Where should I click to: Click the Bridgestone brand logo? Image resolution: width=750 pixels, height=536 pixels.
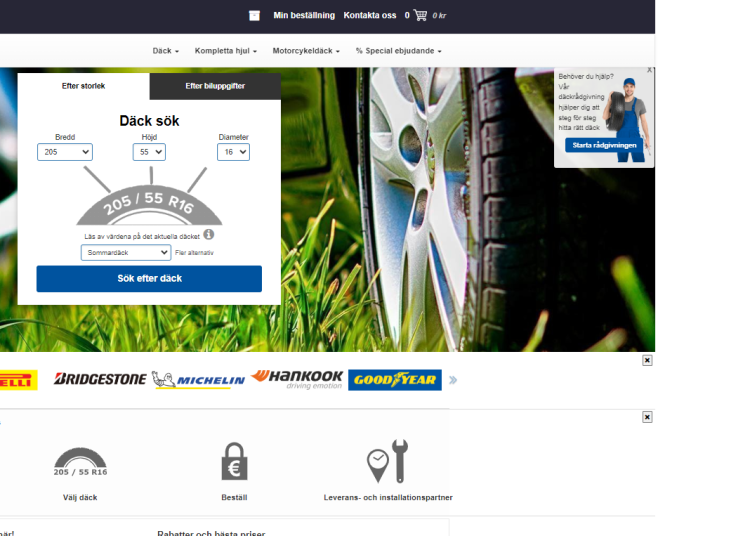[x=100, y=379]
